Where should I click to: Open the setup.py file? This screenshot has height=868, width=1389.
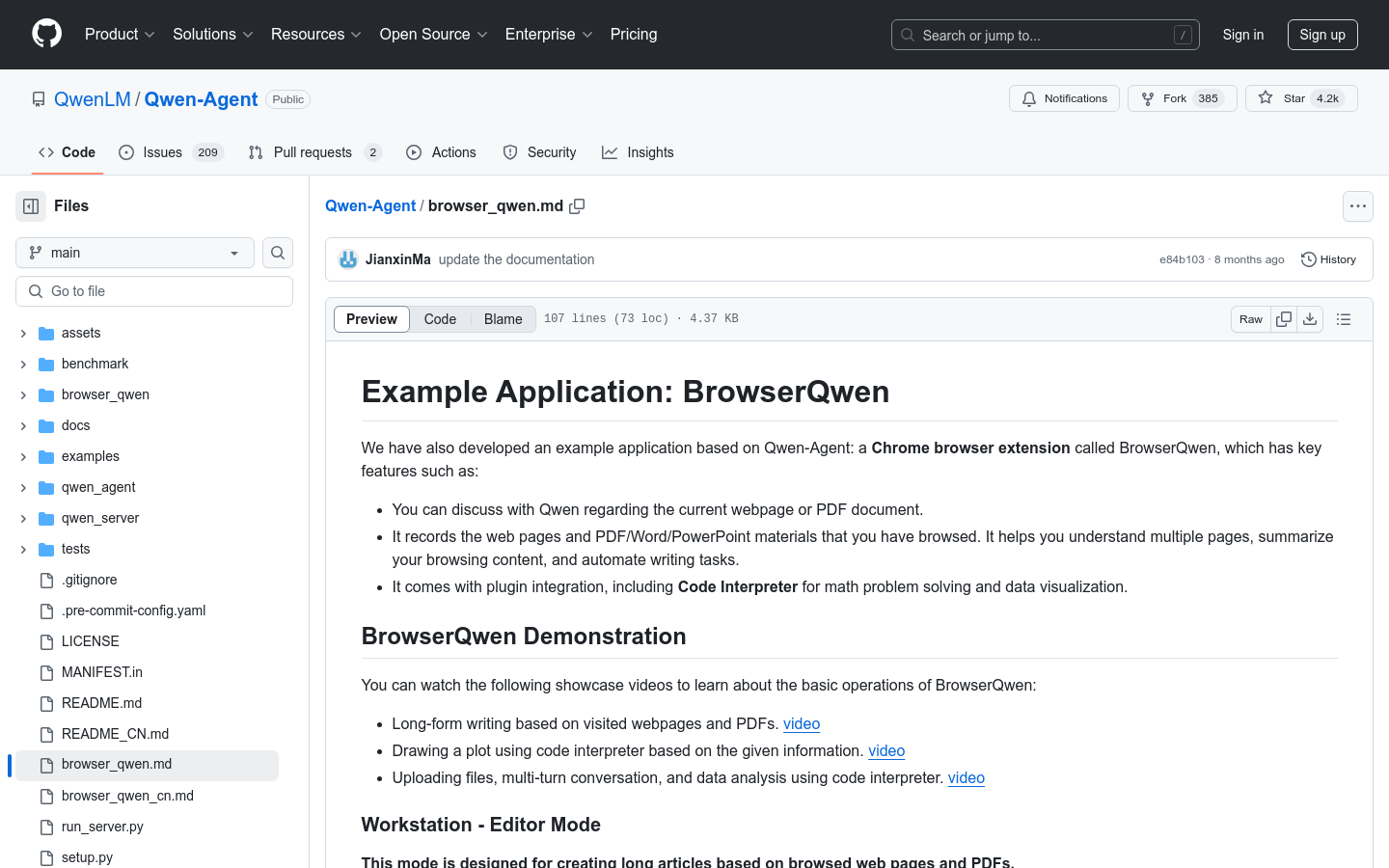pos(87,857)
